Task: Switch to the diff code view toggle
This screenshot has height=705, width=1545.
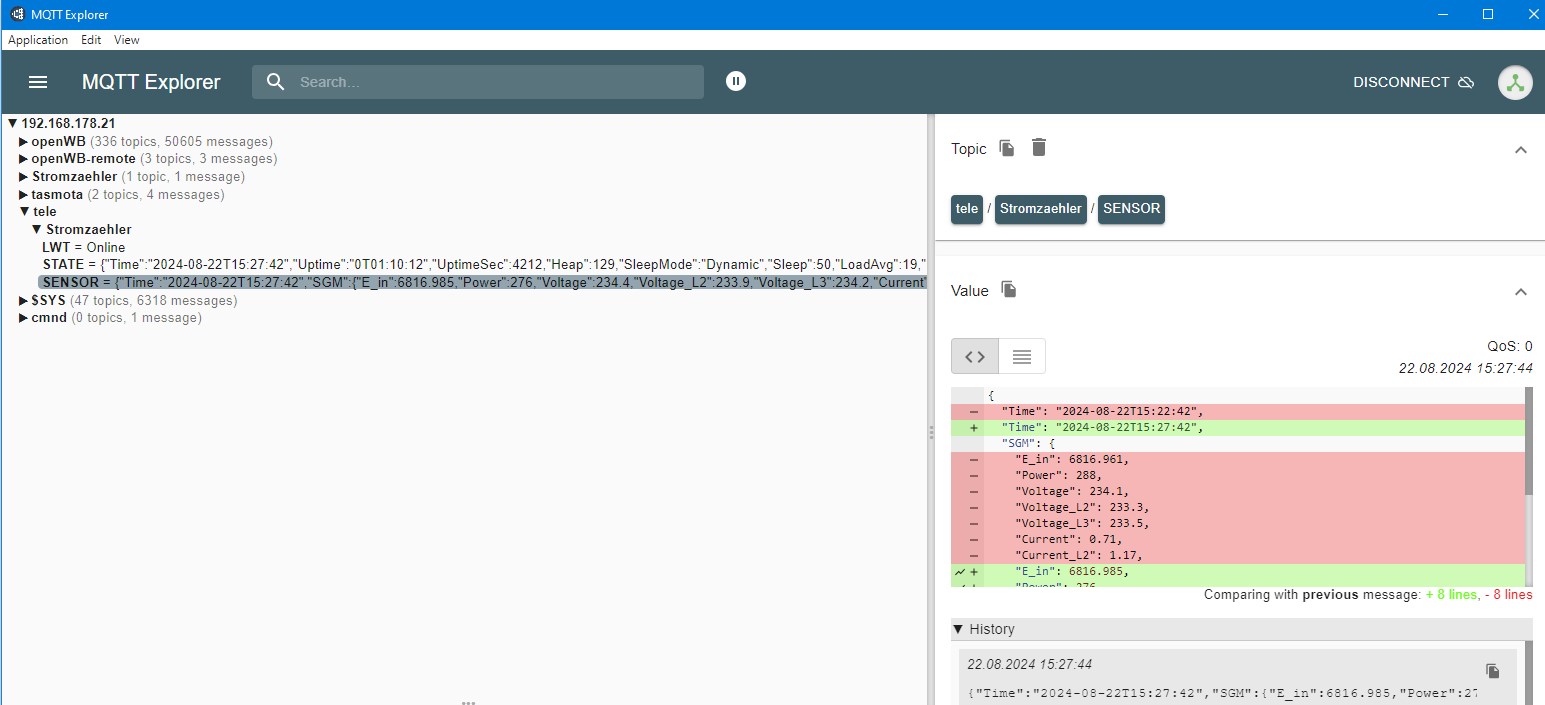Action: click(975, 356)
